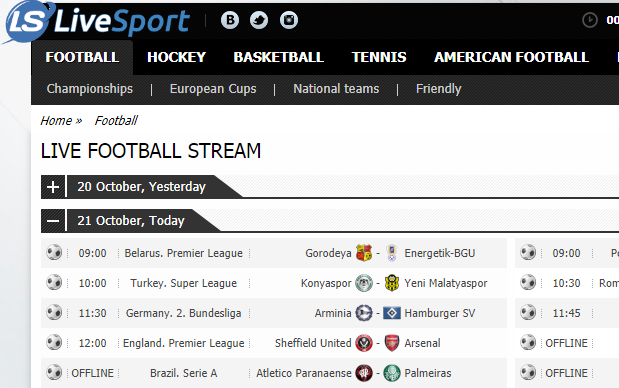
Task: Click the Friendly matches link
Action: tap(439, 89)
